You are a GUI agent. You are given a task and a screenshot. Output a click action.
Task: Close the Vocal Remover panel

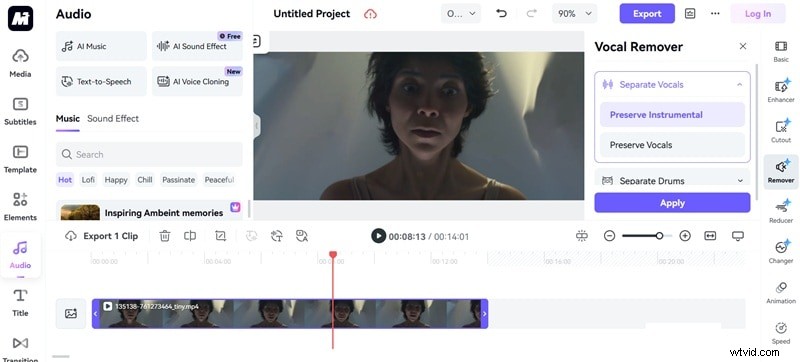coord(743,46)
